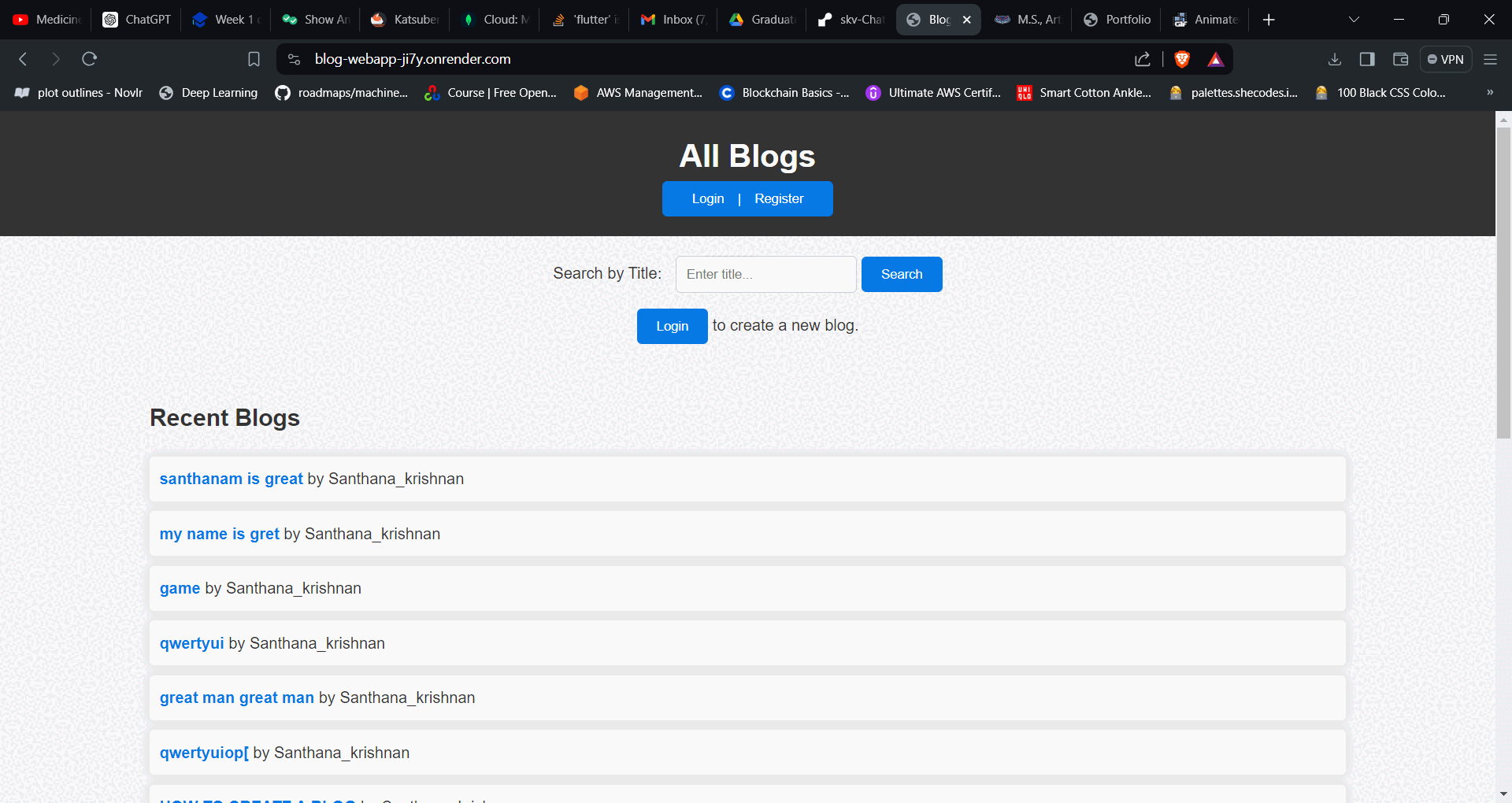
Task: Click the address bar URL
Action: coord(413,59)
